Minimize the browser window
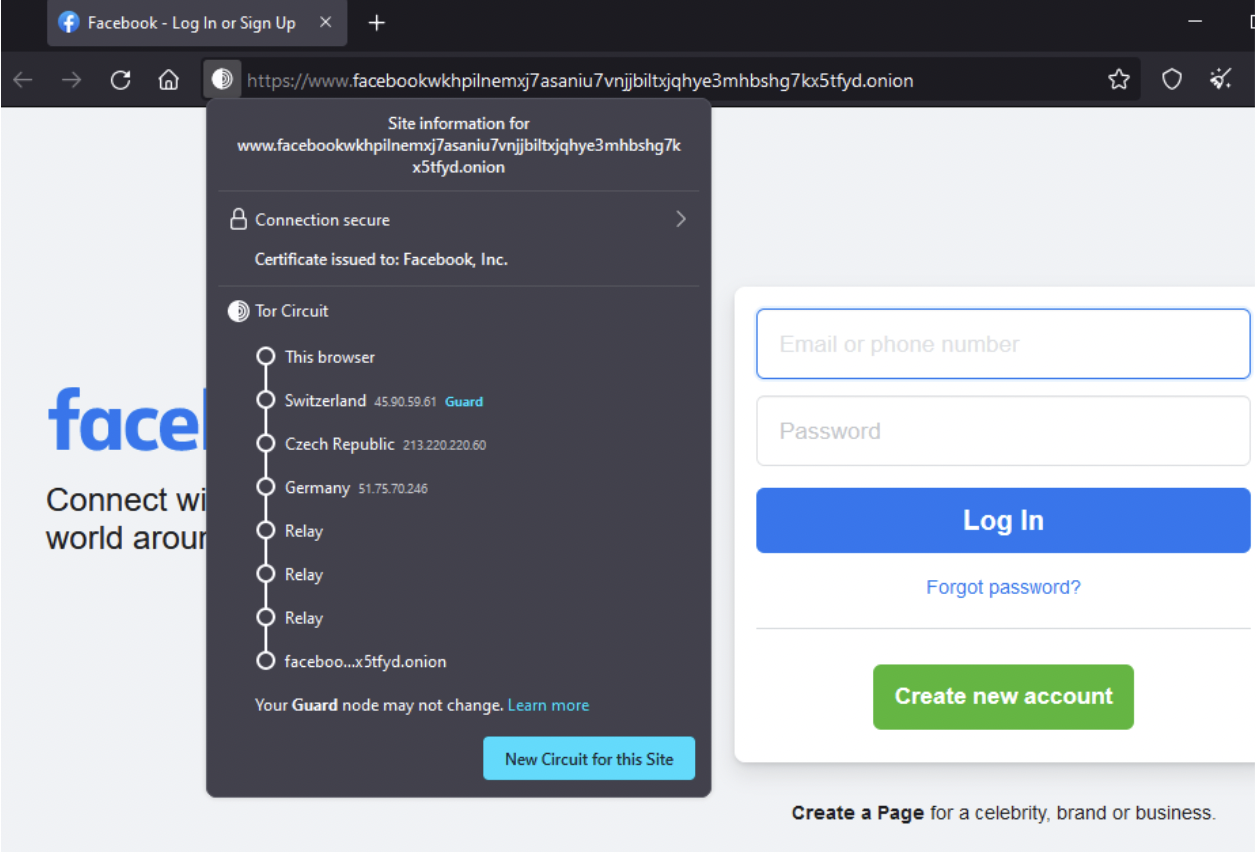 pyautogui.click(x=1195, y=22)
